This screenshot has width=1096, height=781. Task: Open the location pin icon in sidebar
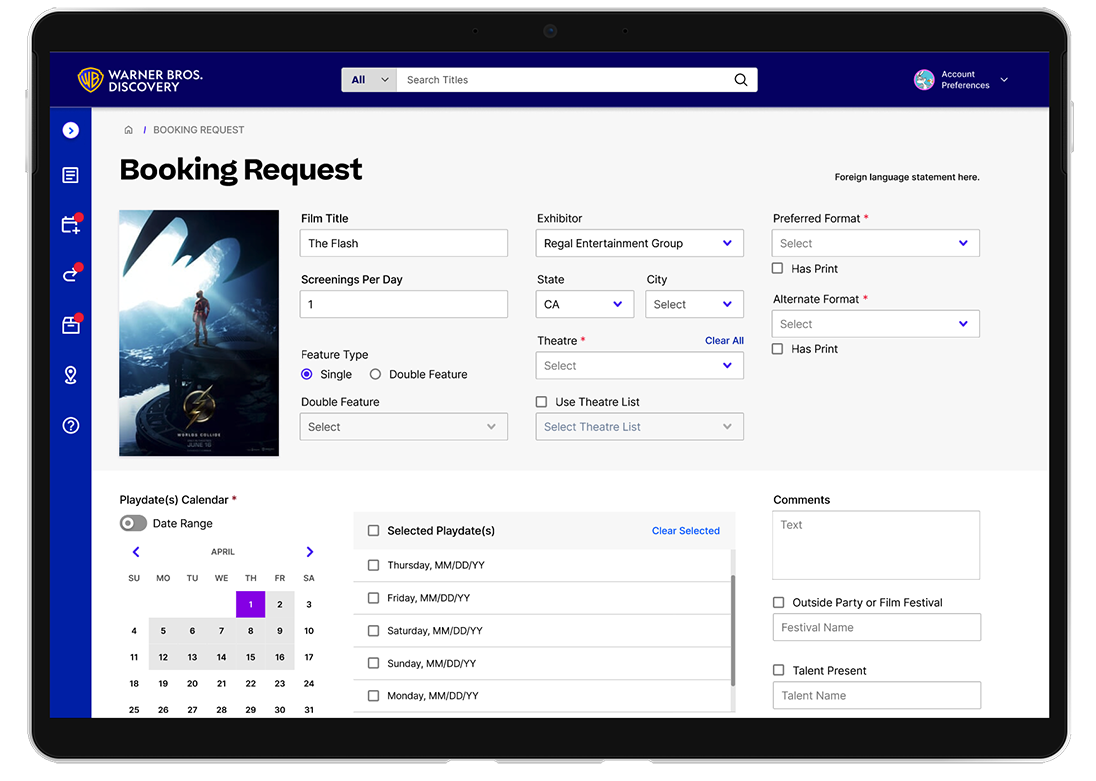[x=71, y=375]
